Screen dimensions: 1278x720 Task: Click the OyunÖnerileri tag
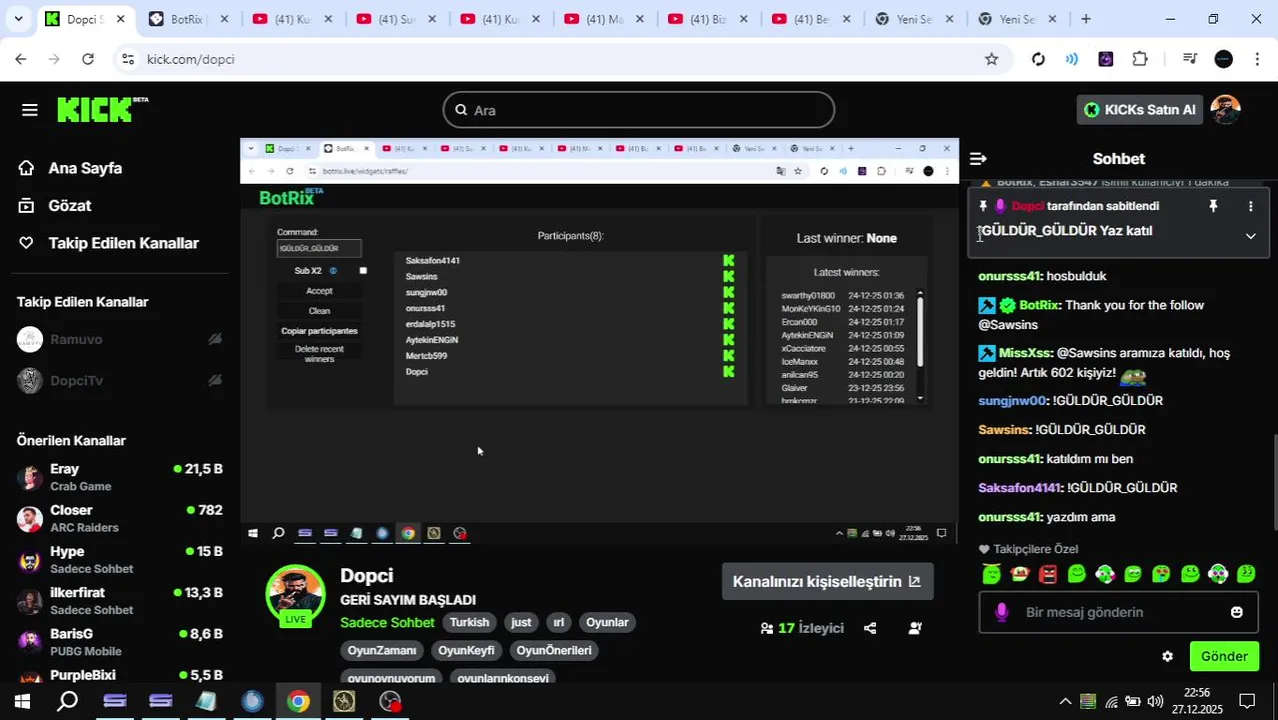coord(554,650)
